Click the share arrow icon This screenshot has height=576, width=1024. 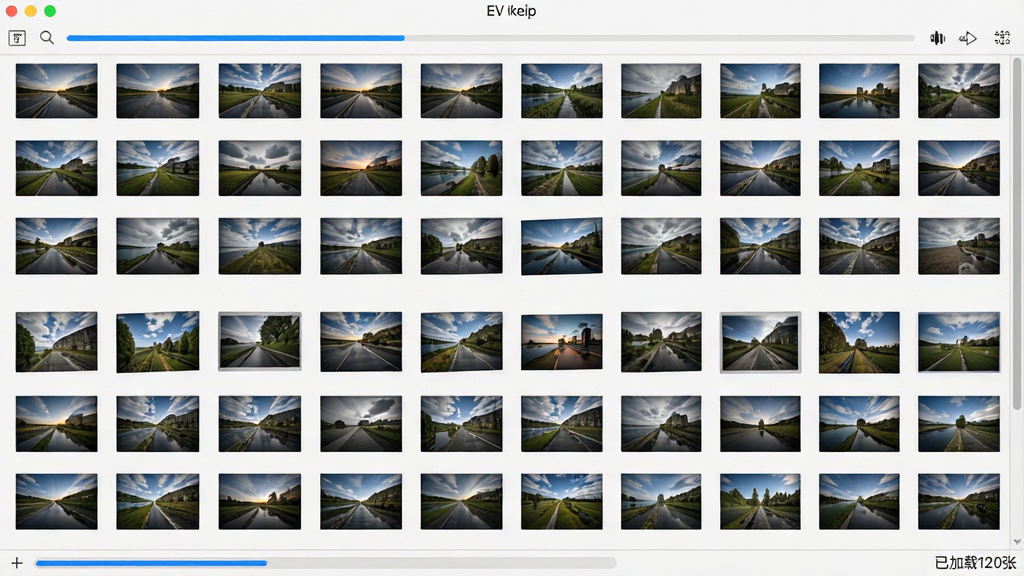[x=968, y=39]
